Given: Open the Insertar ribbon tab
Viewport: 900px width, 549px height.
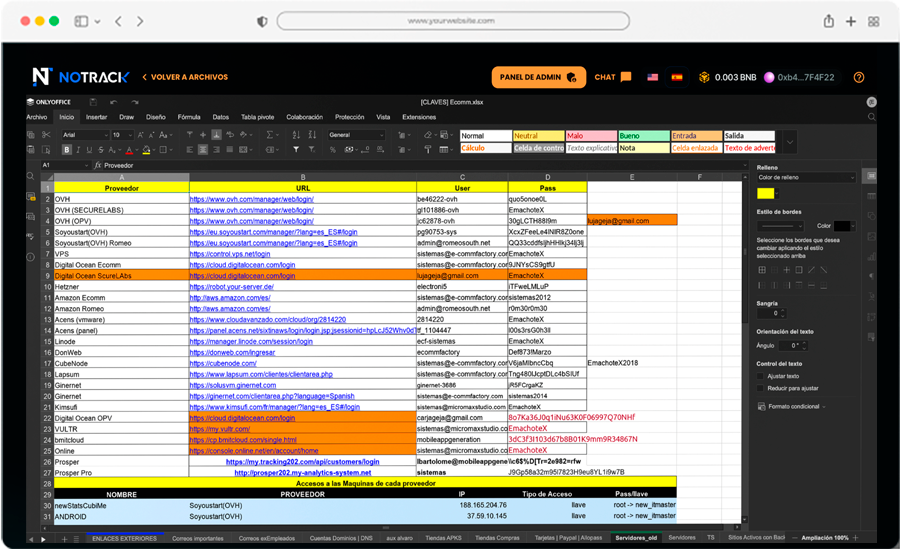Looking at the screenshot, I should pos(96,117).
